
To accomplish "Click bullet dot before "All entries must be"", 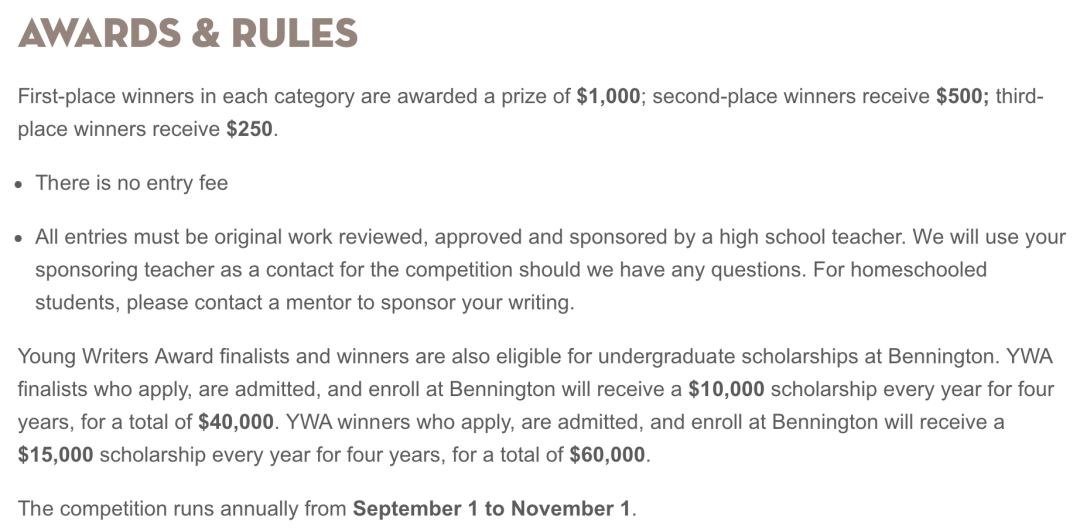I will [x=19, y=238].
